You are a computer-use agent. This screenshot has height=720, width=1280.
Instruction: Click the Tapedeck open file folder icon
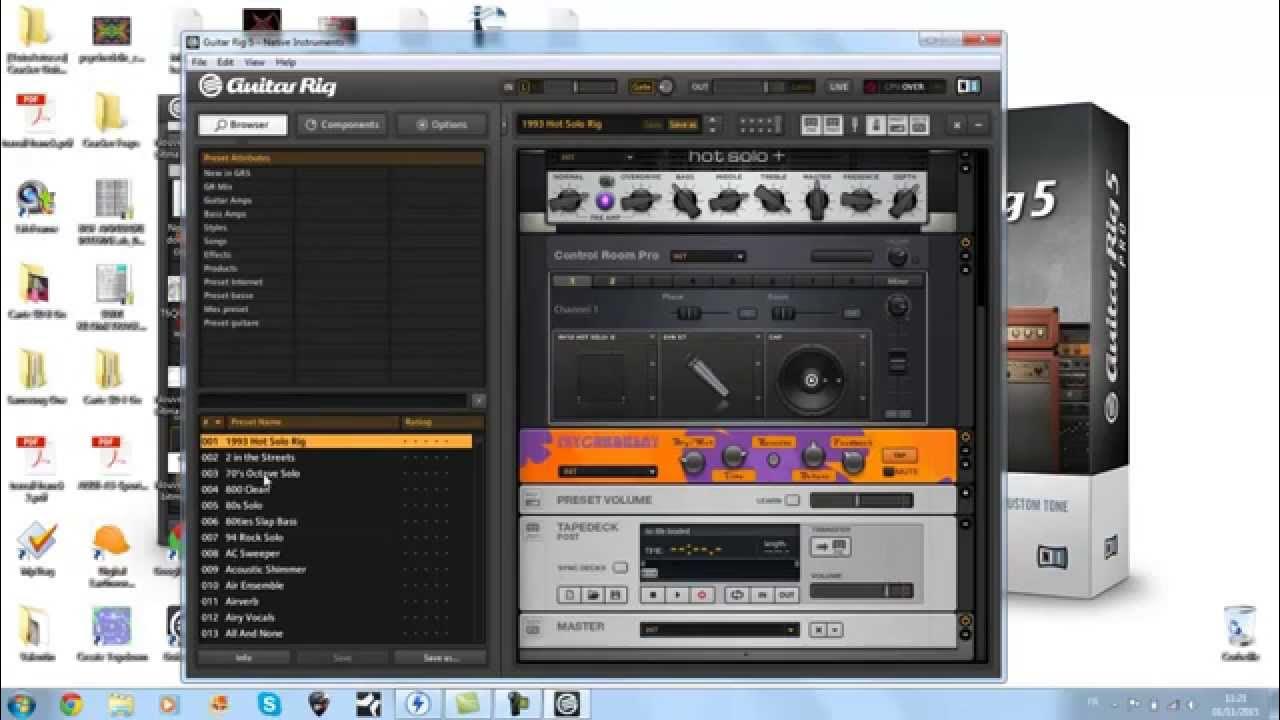coord(593,595)
